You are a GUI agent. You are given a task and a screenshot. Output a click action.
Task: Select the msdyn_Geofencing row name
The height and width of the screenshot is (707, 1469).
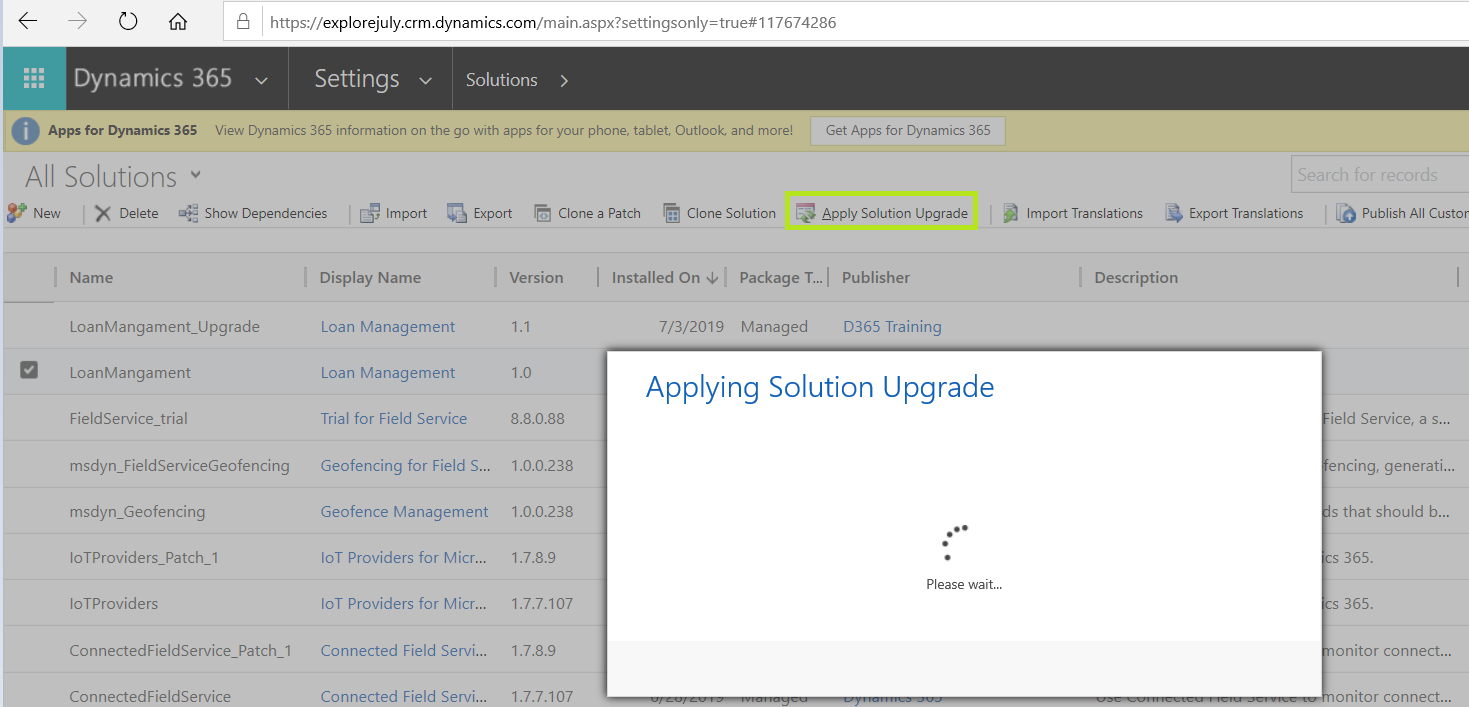137,511
